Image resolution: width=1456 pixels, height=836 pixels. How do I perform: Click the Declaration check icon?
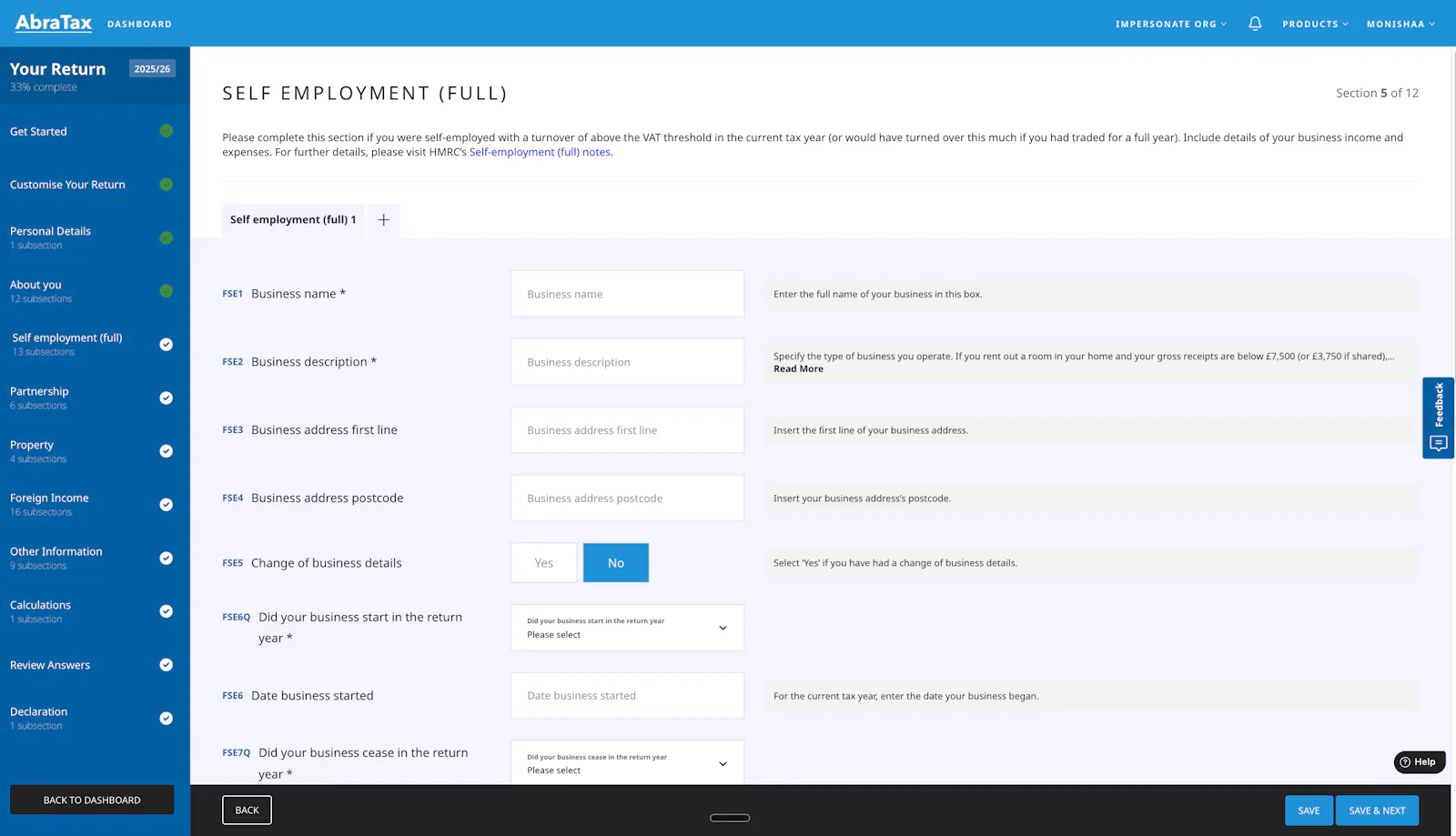[166, 719]
